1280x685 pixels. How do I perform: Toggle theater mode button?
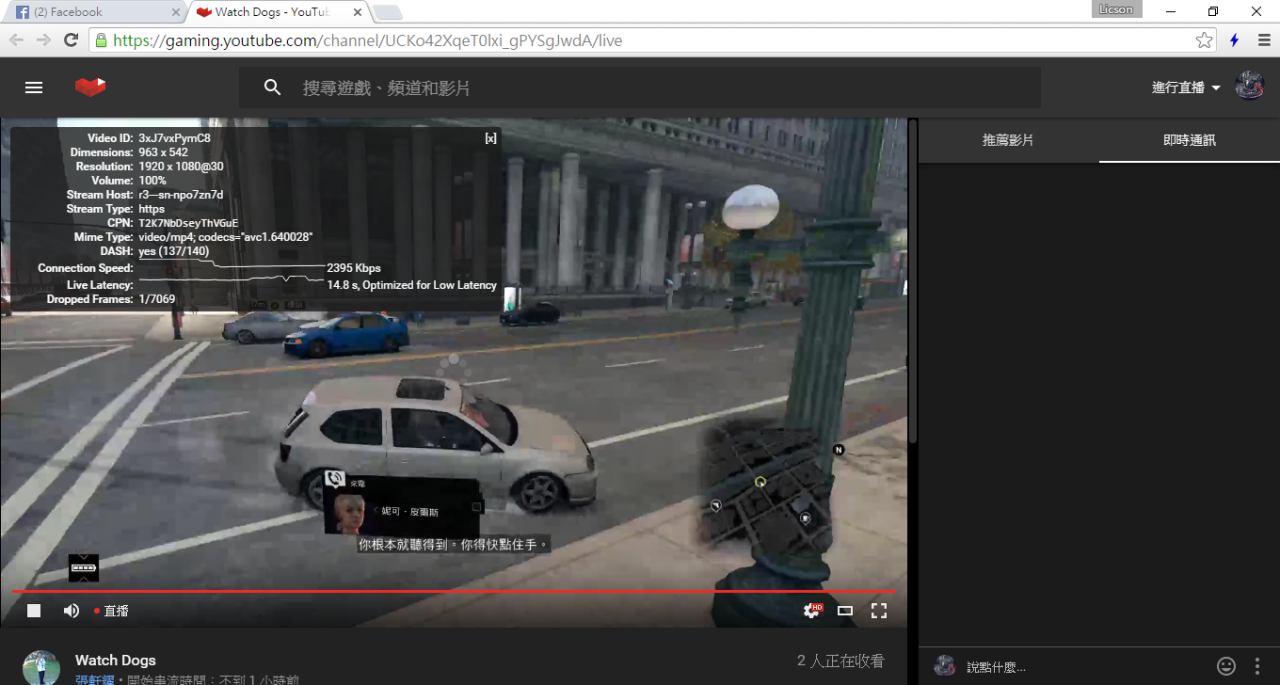click(845, 610)
